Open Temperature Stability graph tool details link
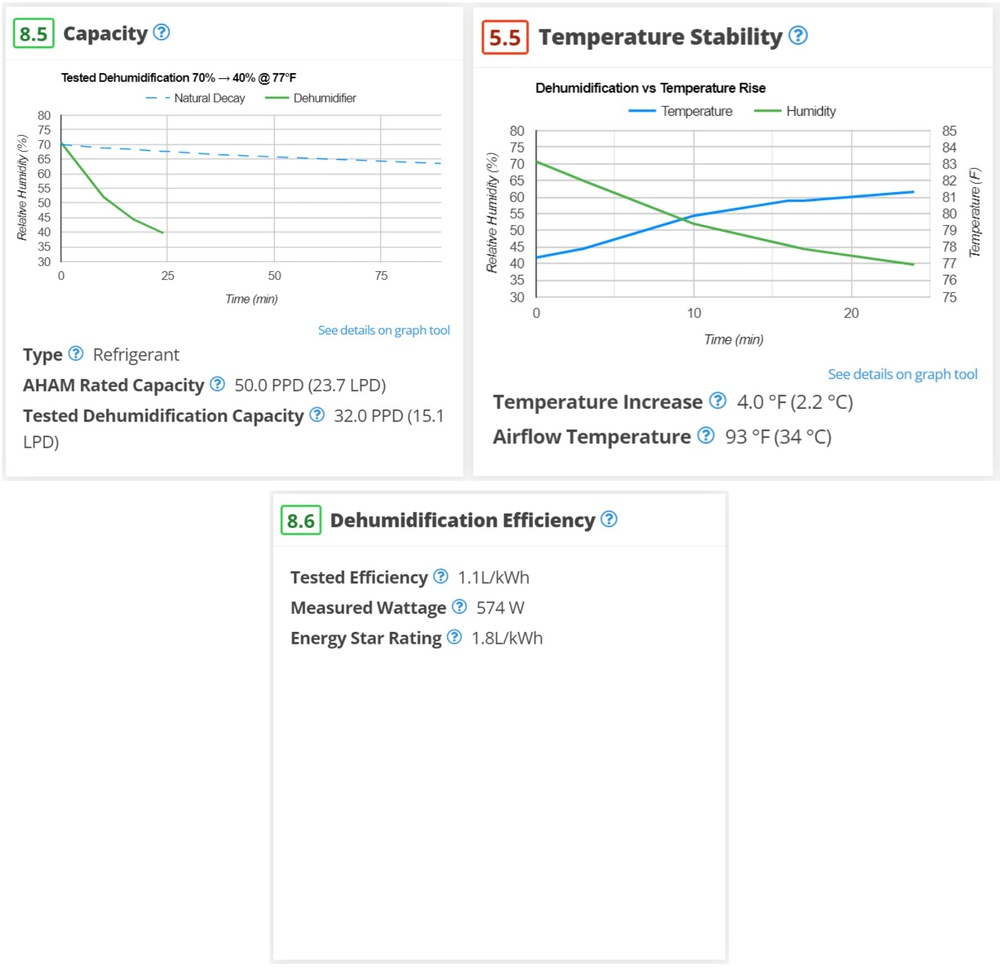Image resolution: width=1000 pixels, height=967 pixels. [x=902, y=374]
